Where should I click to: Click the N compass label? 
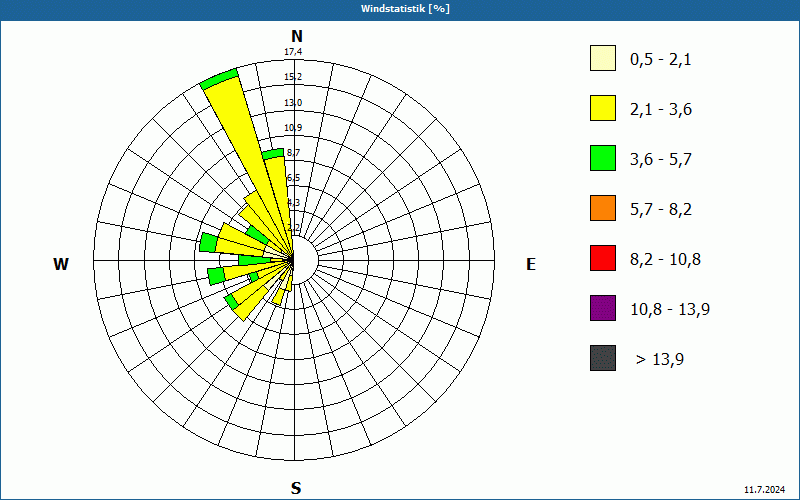click(296, 36)
